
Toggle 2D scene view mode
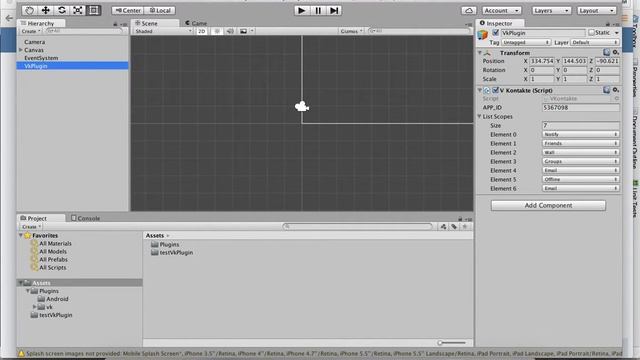coord(202,31)
